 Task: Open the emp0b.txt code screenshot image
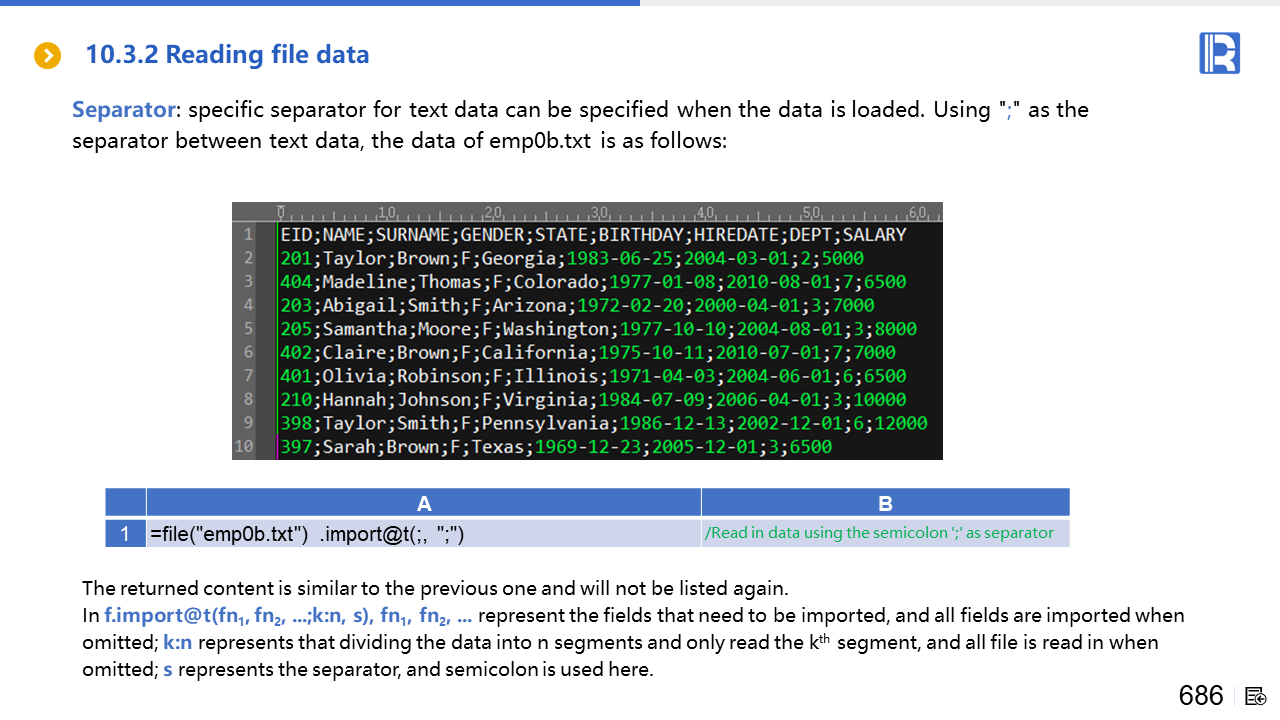click(587, 331)
